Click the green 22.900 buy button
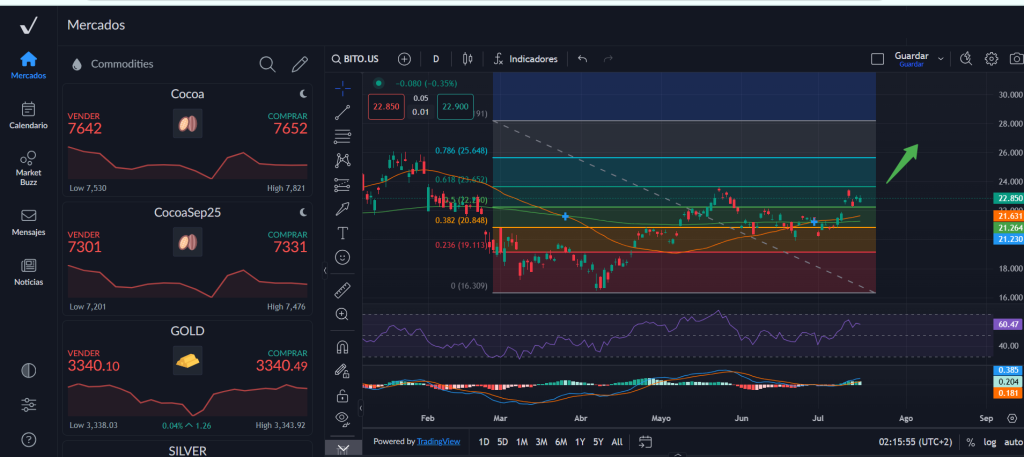1024x457 pixels. coord(456,106)
